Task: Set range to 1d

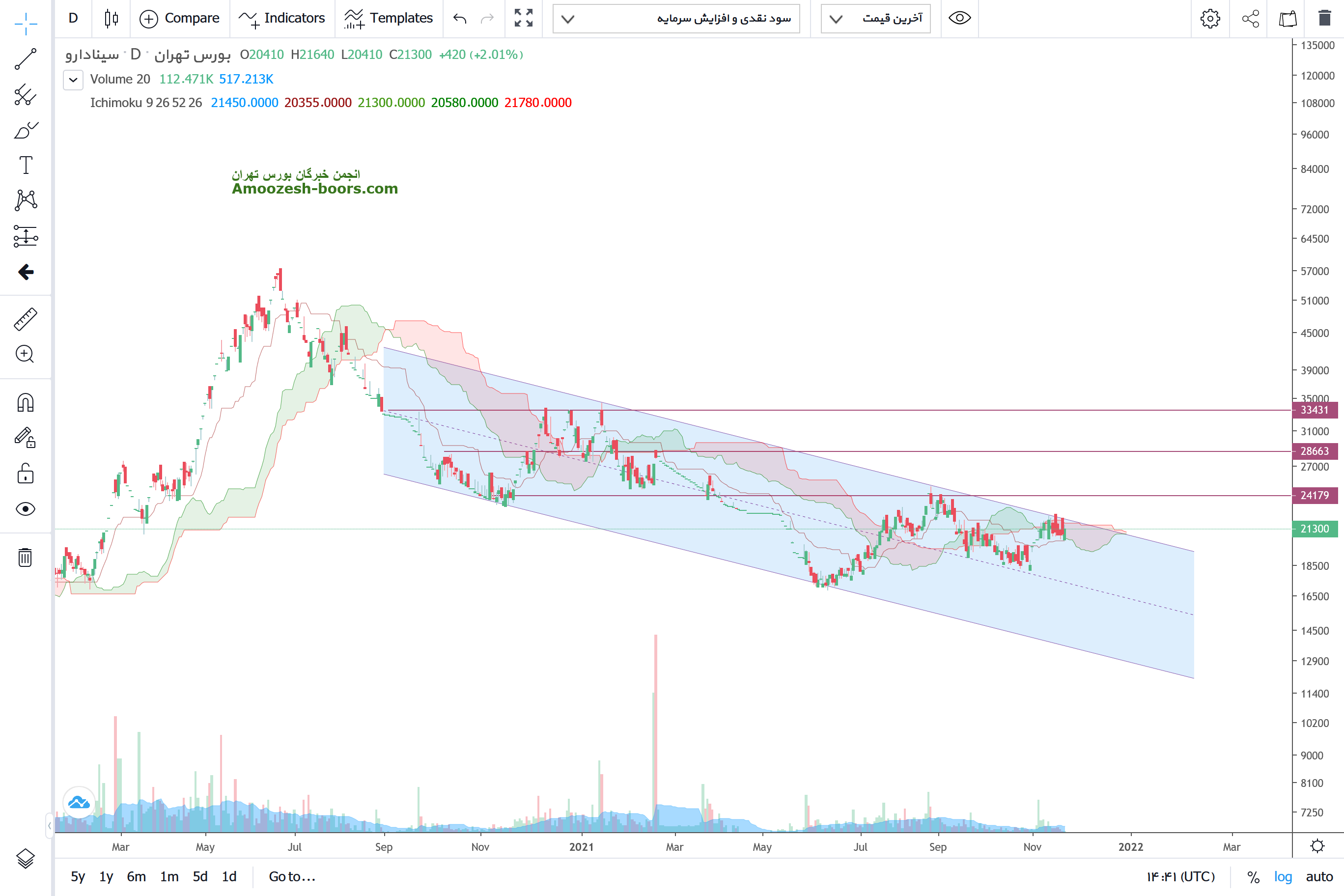Action: point(229,876)
